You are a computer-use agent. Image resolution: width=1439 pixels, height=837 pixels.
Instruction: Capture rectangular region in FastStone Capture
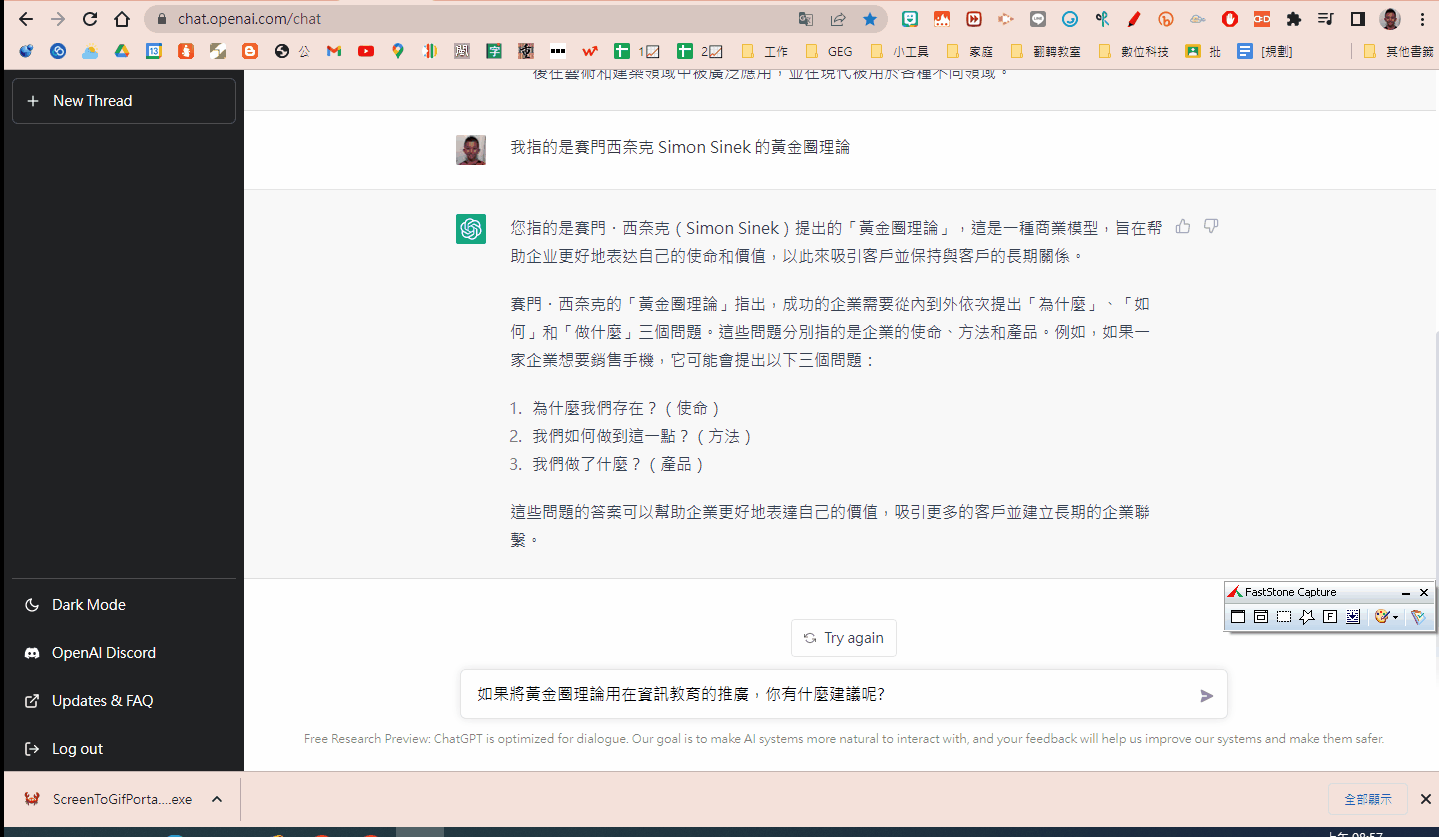[1284, 617]
